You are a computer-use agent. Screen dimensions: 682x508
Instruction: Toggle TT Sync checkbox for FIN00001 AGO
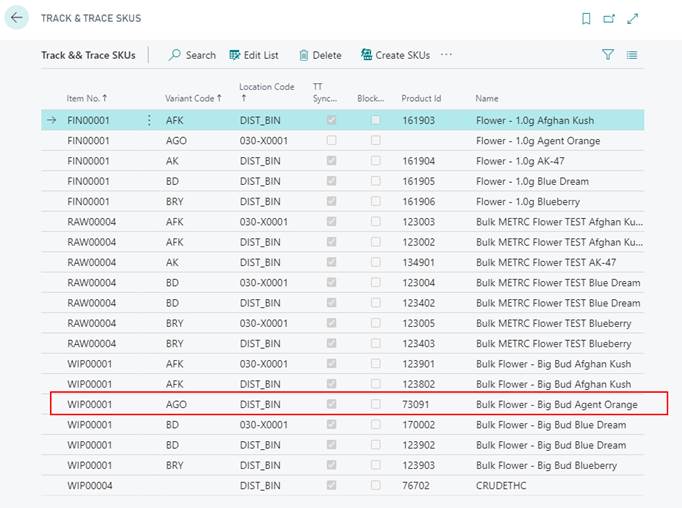(331, 141)
